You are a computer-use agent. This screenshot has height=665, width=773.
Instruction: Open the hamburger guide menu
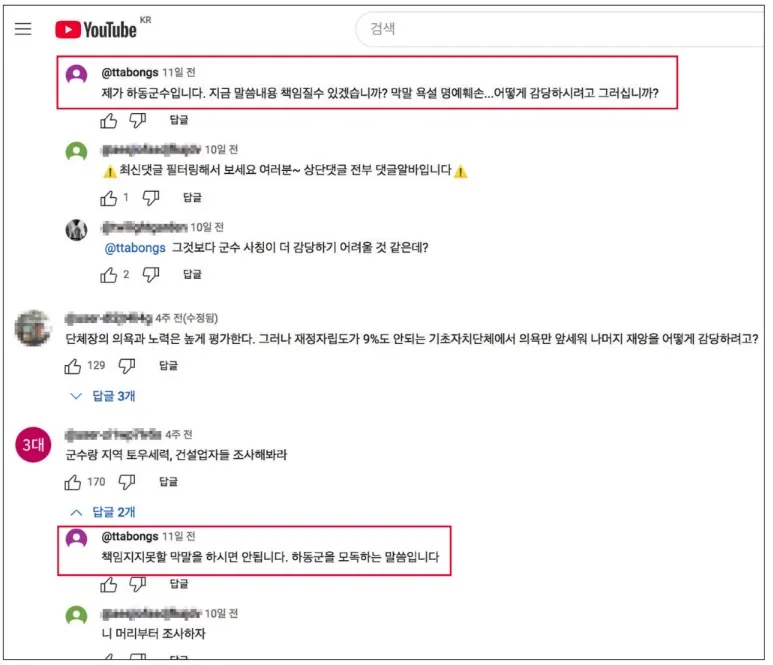[23, 29]
